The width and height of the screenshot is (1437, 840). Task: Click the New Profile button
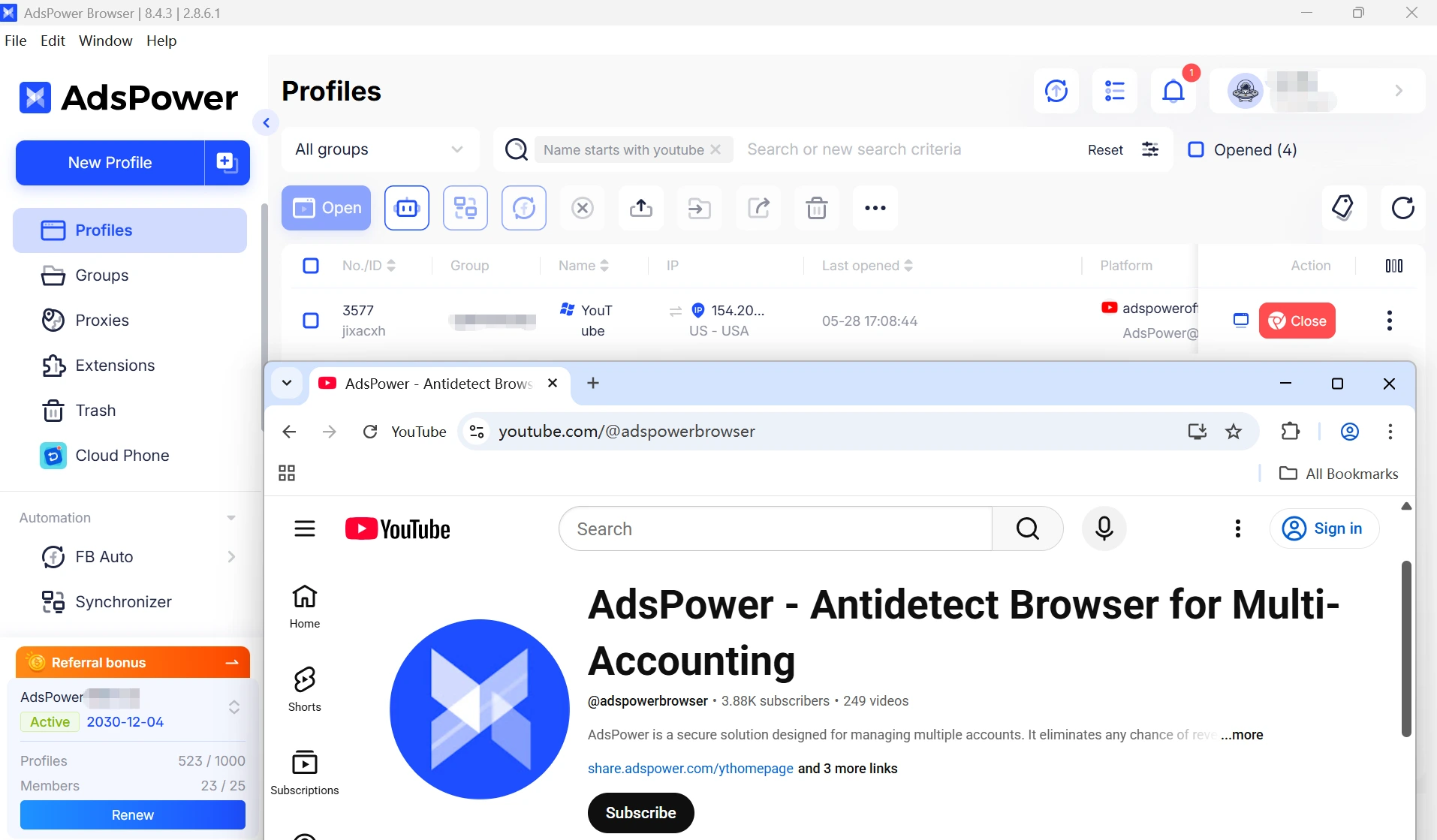pyautogui.click(x=110, y=162)
